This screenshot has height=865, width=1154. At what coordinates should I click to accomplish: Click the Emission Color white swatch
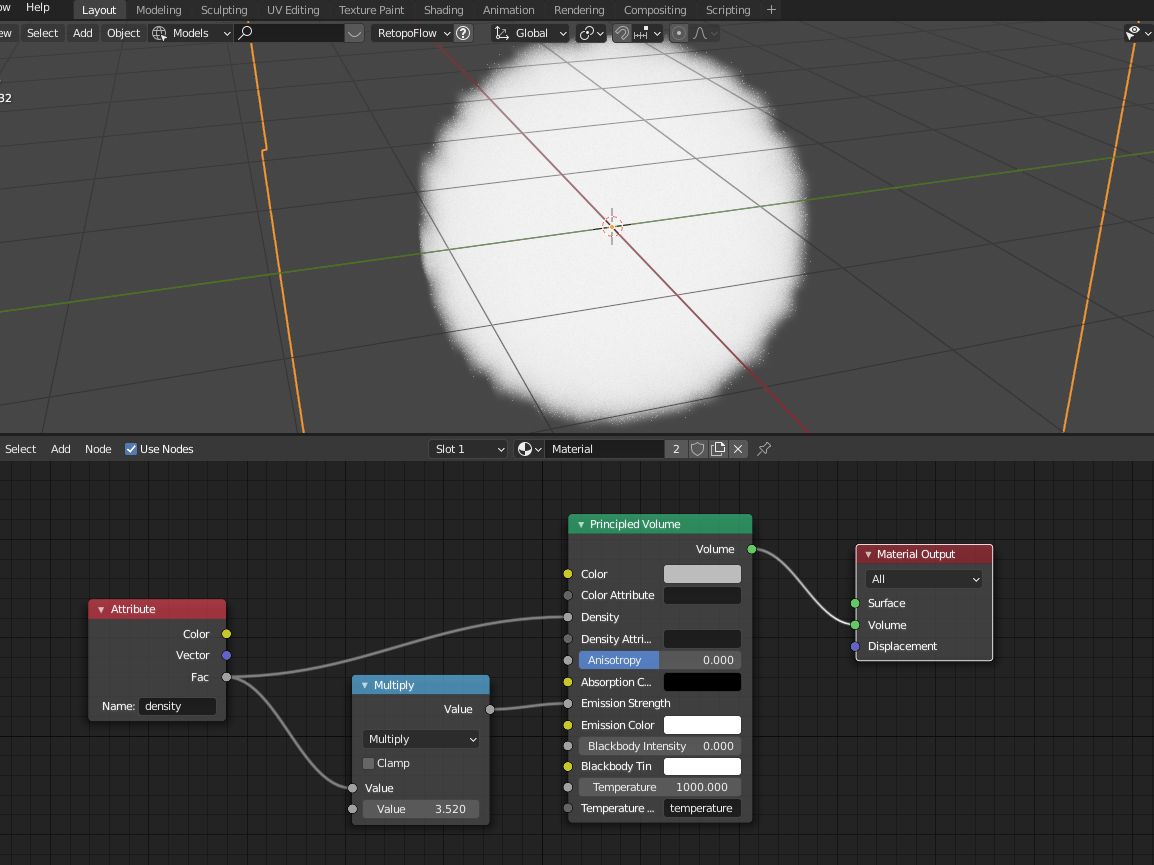[x=702, y=725]
